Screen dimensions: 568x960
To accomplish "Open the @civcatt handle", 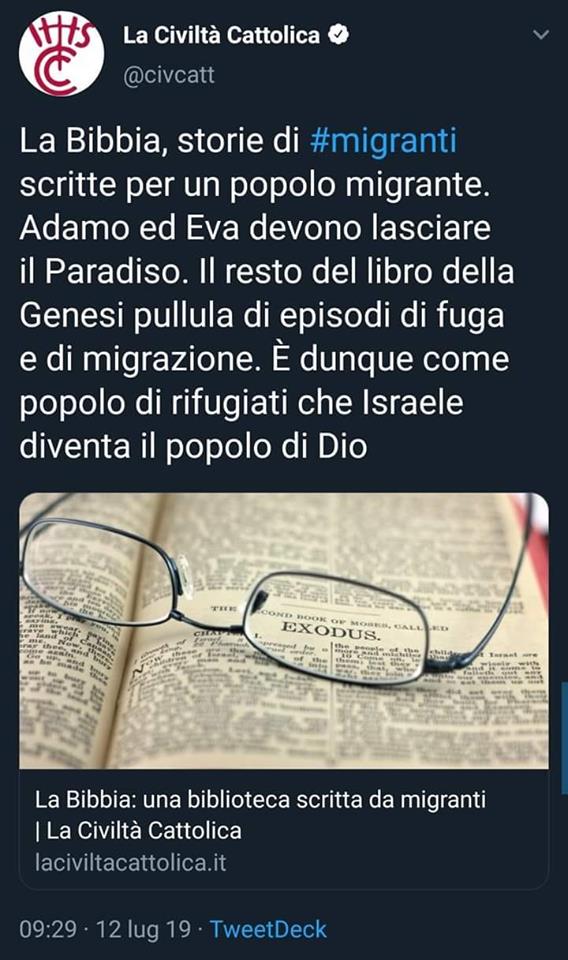I will 169,75.
